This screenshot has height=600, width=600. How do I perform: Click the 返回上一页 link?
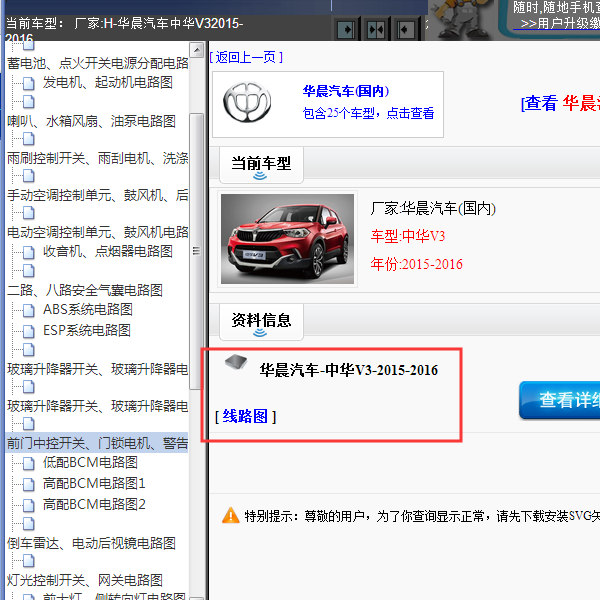click(246, 57)
